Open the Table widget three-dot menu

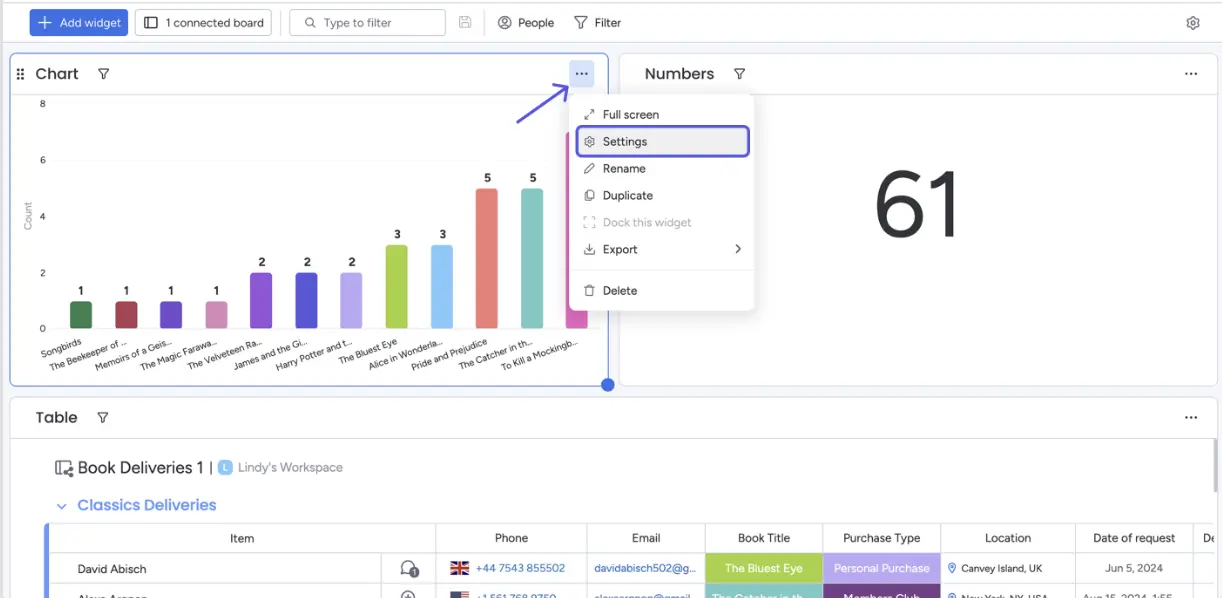[x=1190, y=418]
